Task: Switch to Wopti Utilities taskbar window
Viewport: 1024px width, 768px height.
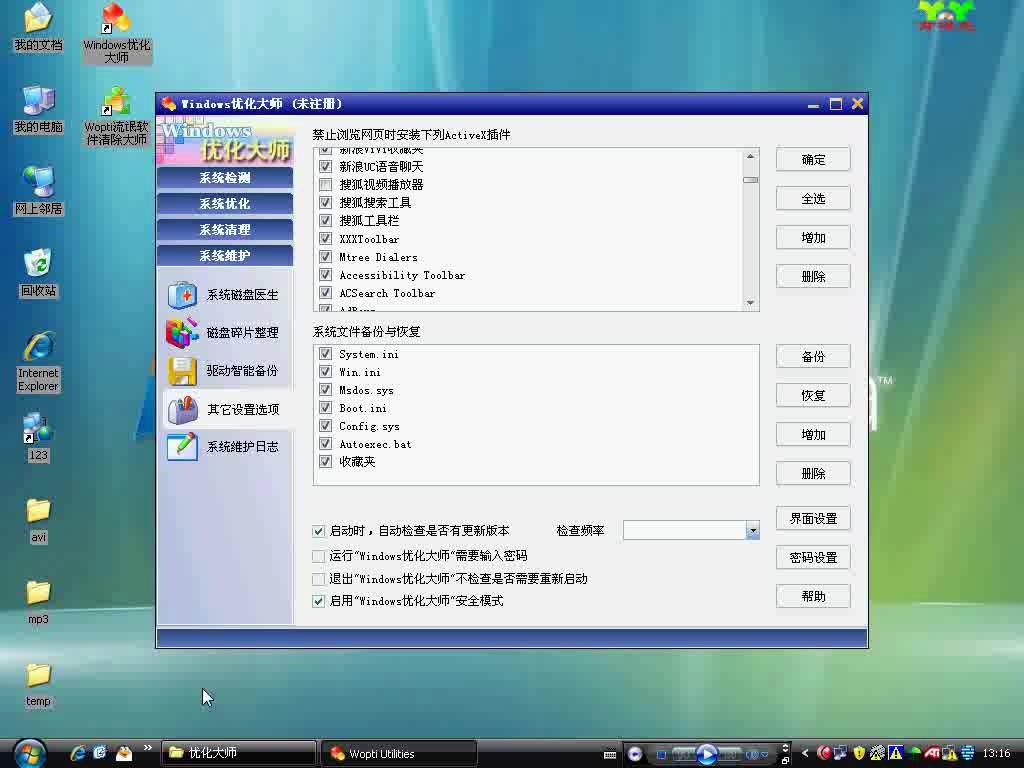Action: point(399,753)
